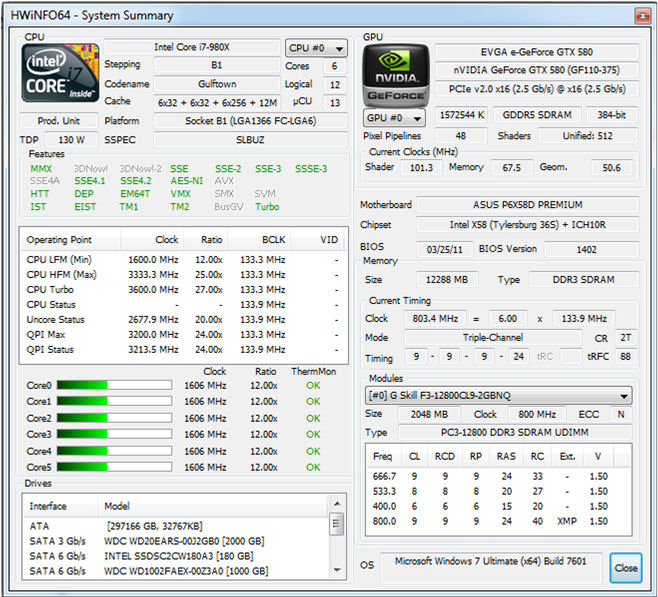The height and width of the screenshot is (597, 658).
Task: Select the WDC WD20EARS drive entry
Action: click(x=180, y=541)
